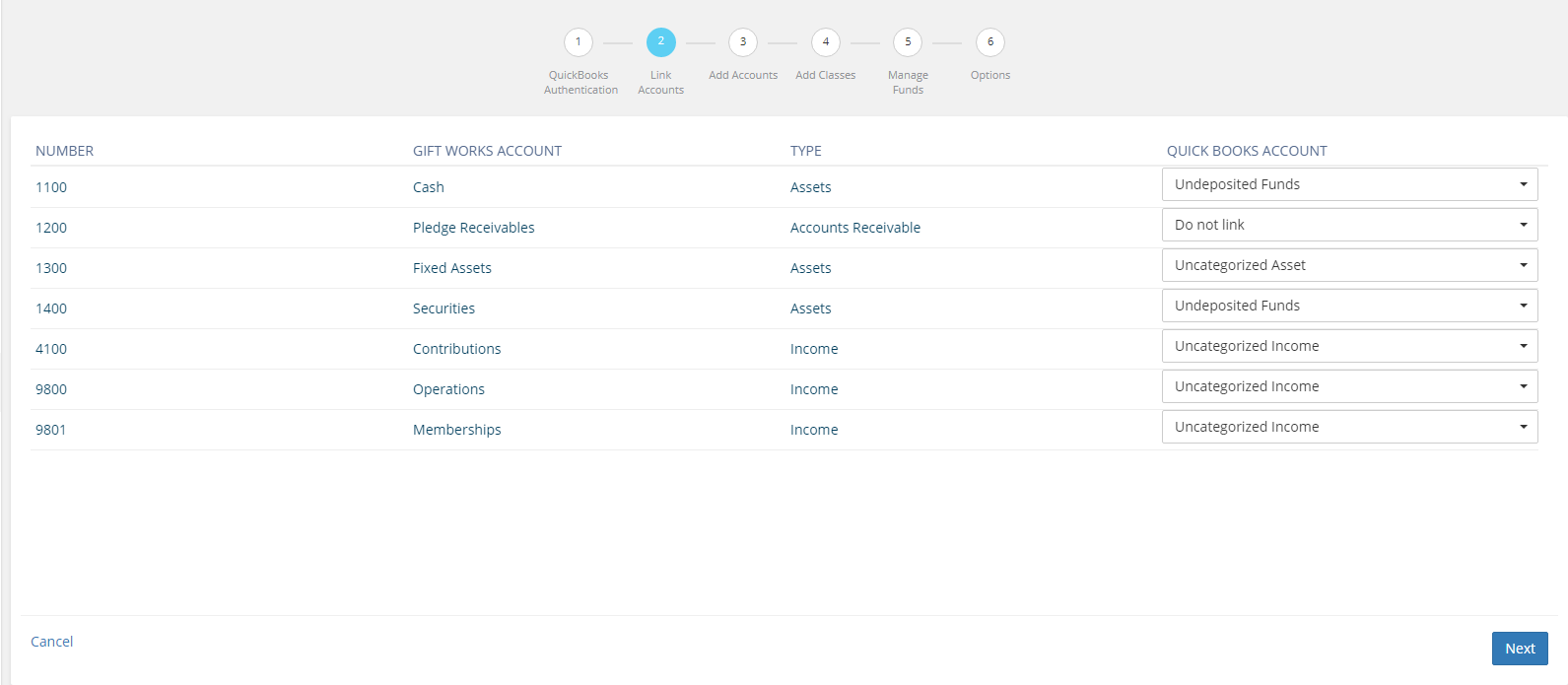
Task: Click the Accounts Receivable type cell
Action: click(855, 228)
